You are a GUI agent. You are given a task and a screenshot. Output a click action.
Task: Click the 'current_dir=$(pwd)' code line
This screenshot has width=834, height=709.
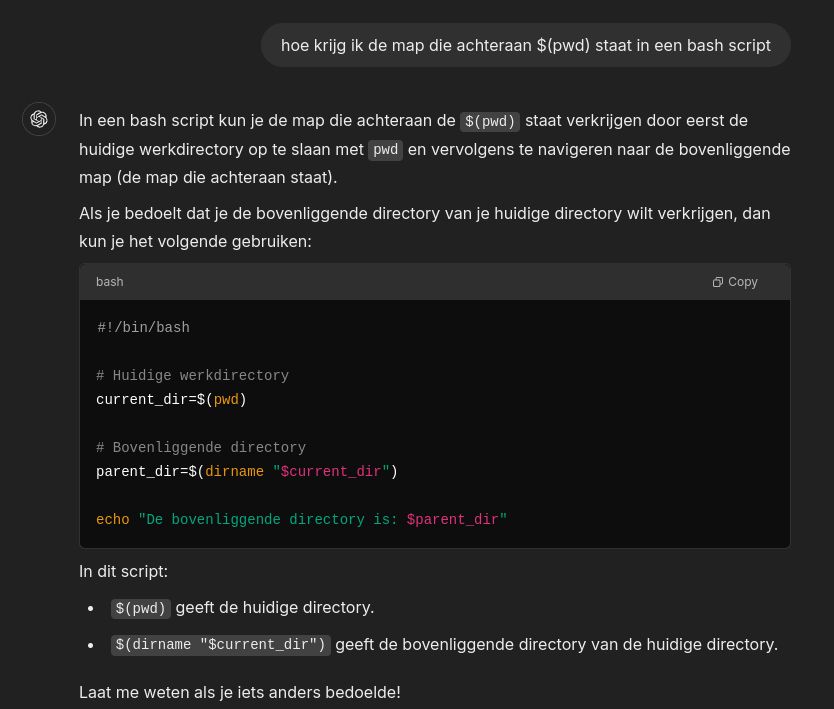pos(171,399)
